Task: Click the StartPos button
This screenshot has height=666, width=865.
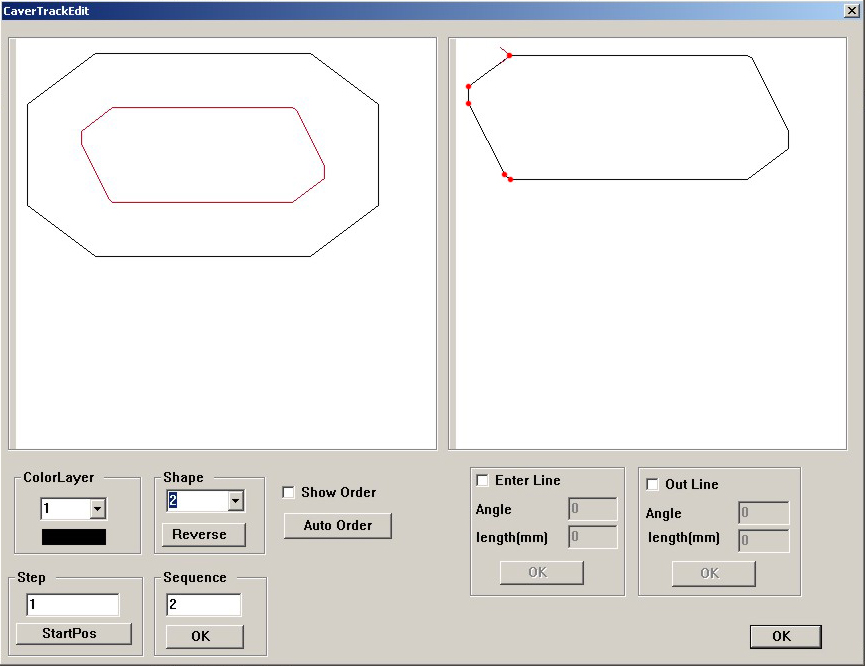Action: click(x=73, y=634)
